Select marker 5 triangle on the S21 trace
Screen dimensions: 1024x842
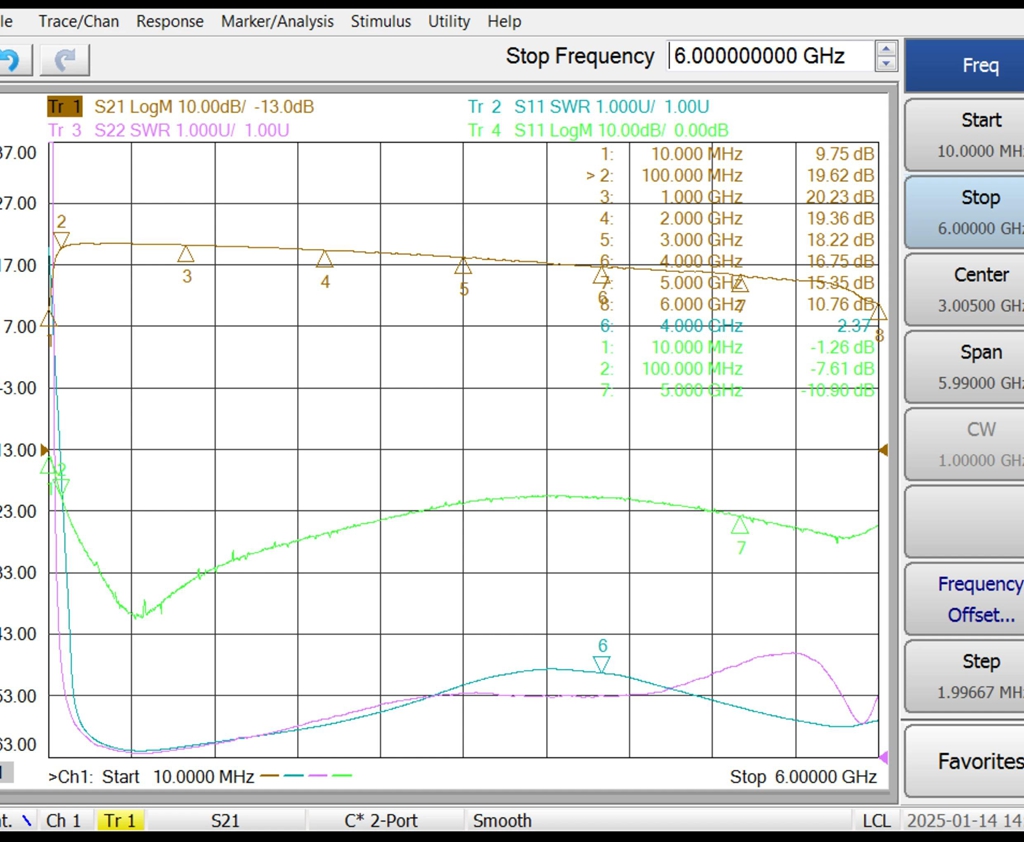click(x=463, y=266)
